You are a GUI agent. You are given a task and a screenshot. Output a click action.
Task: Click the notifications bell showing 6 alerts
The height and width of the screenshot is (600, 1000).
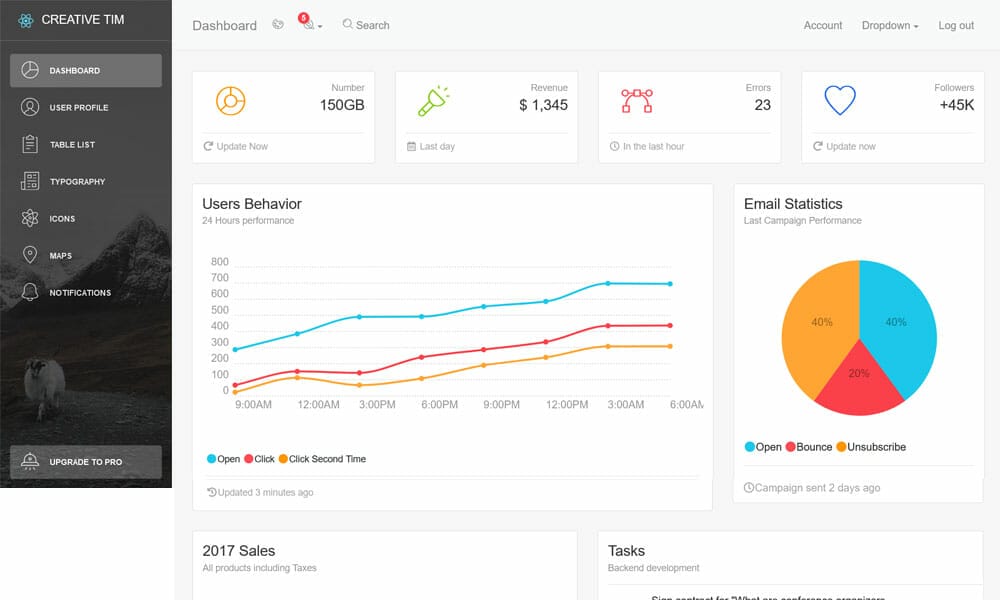(x=308, y=25)
